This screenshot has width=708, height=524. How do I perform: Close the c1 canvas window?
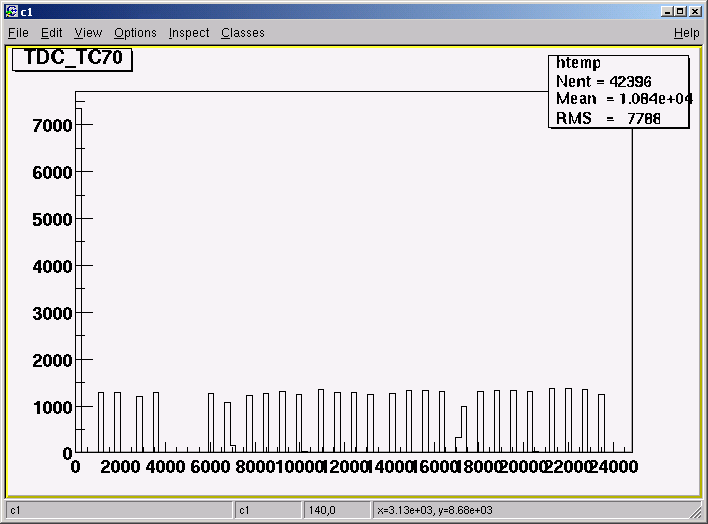[x=695, y=11]
